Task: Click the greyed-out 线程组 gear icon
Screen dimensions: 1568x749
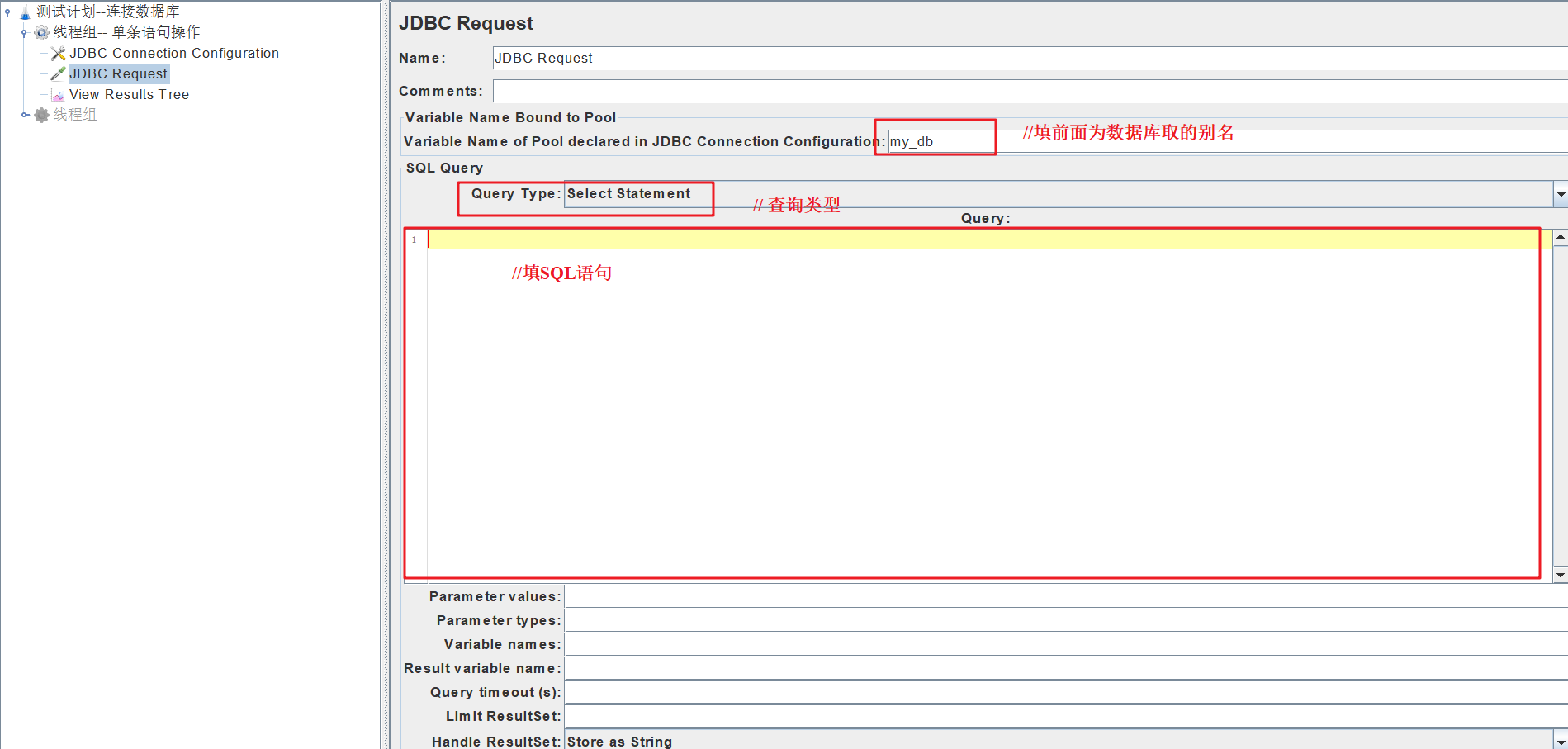Action: click(x=41, y=115)
